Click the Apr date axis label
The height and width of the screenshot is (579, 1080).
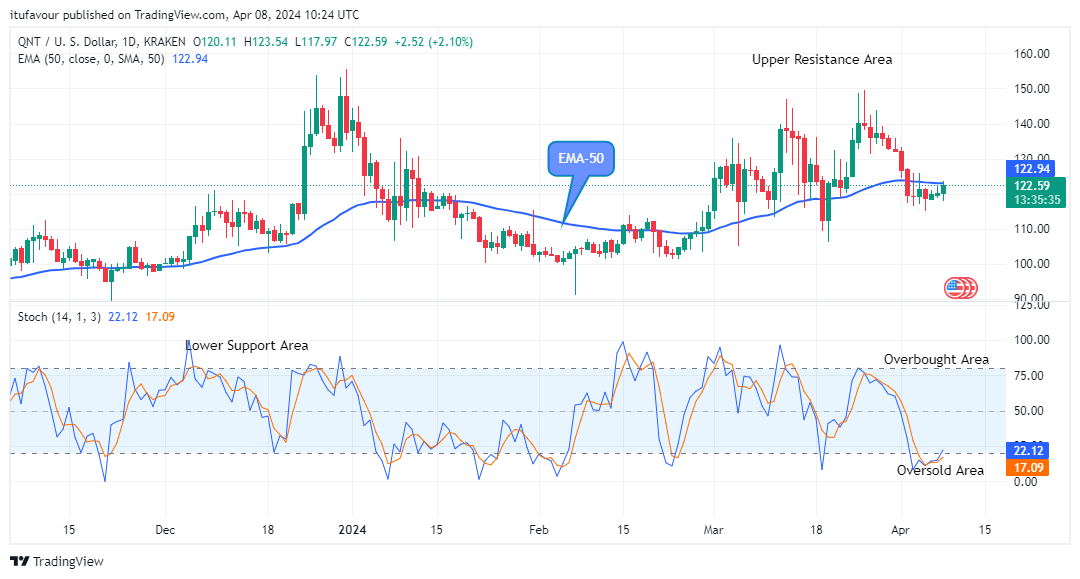pyautogui.click(x=900, y=529)
